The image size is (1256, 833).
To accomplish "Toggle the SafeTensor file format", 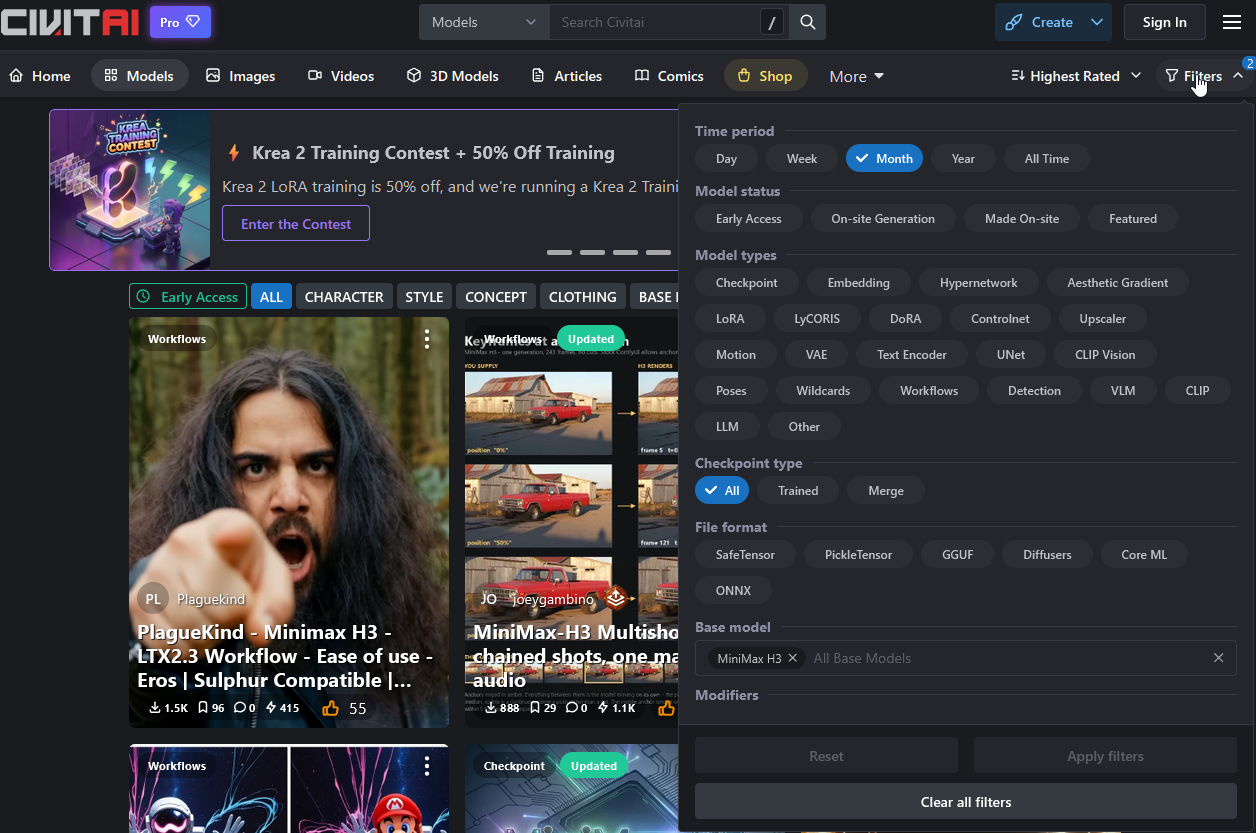I will 745,554.
